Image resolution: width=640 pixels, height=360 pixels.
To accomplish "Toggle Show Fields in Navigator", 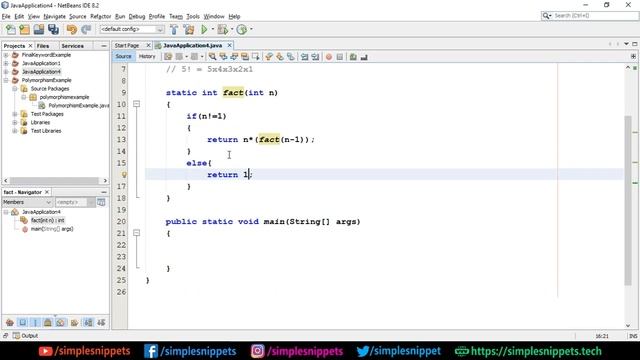I will tap(23, 323).
